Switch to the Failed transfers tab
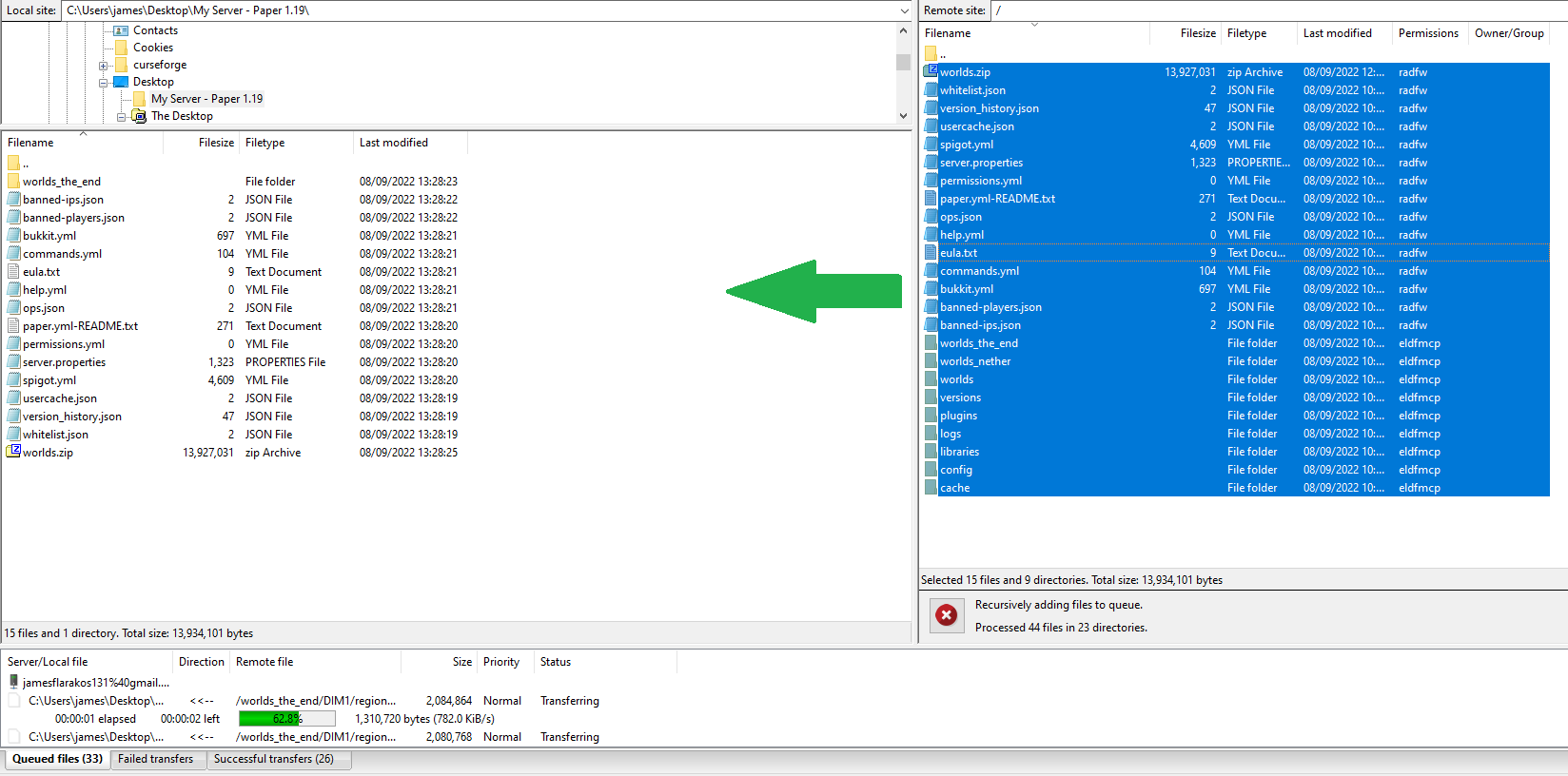Image resolution: width=1568 pixels, height=776 pixels. [x=155, y=759]
